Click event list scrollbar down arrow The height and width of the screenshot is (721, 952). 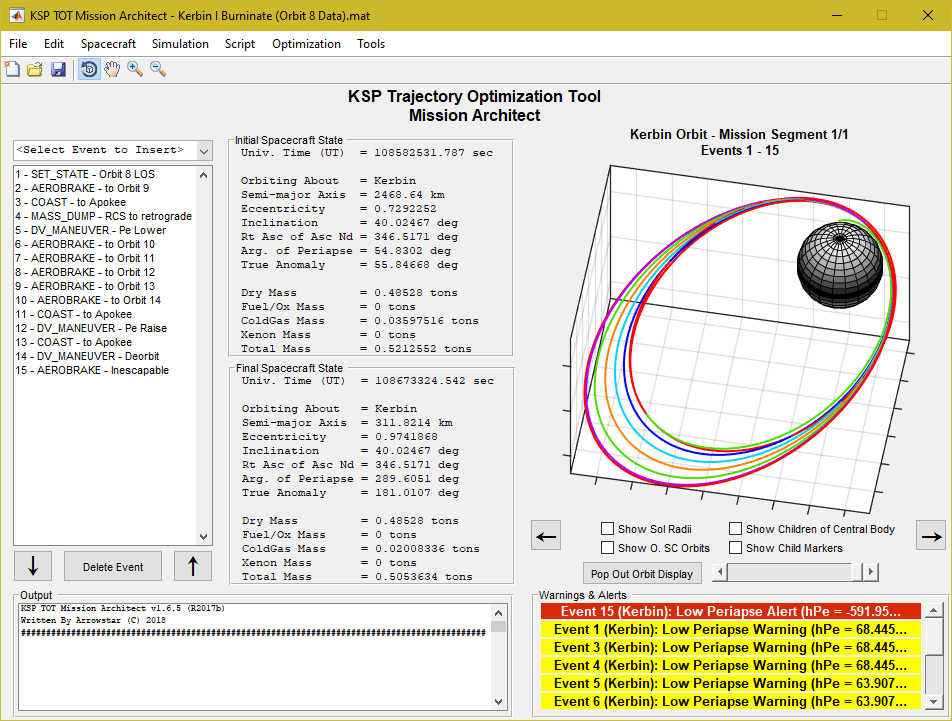pos(203,537)
